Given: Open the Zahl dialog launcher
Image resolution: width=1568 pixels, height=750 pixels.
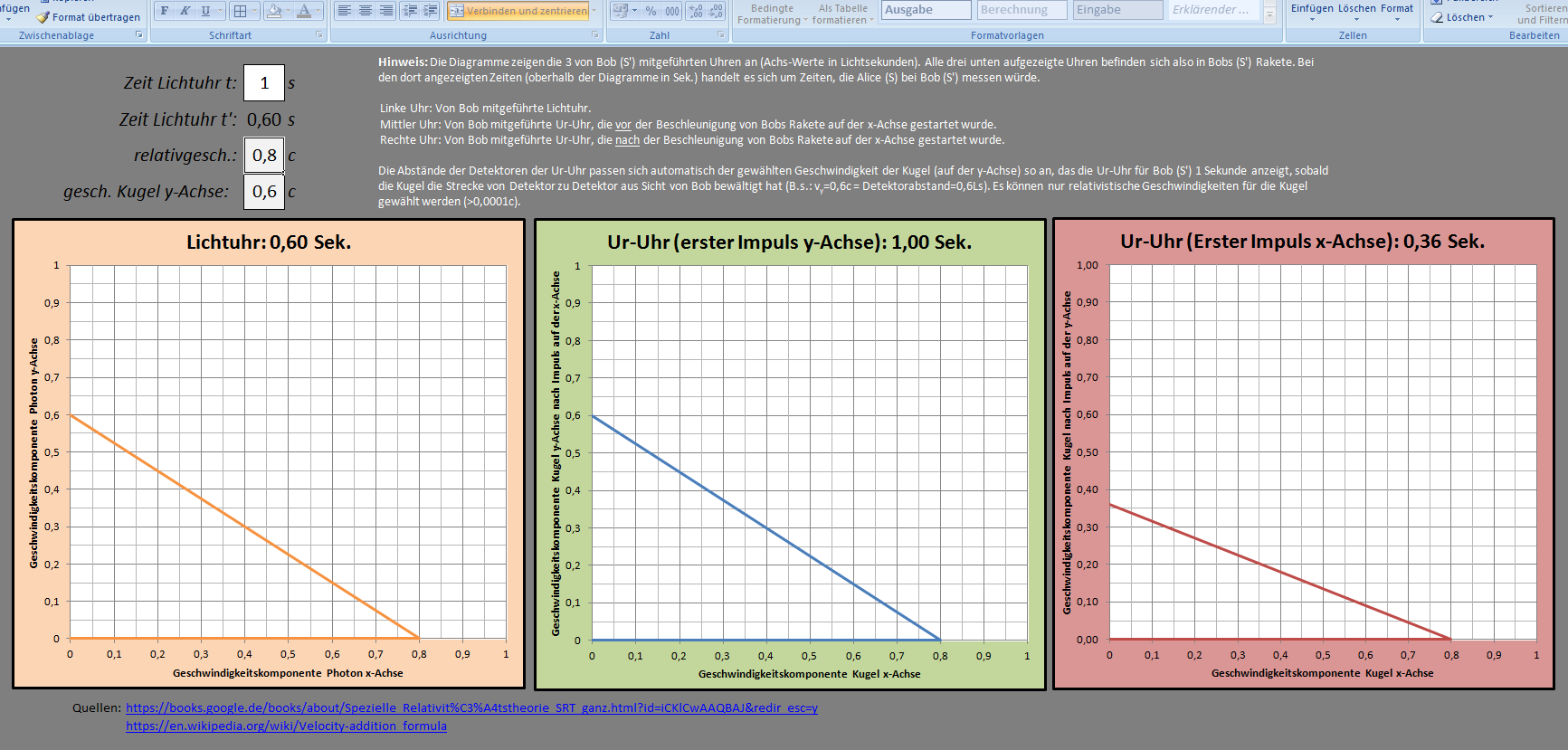Looking at the screenshot, I should click(x=721, y=35).
